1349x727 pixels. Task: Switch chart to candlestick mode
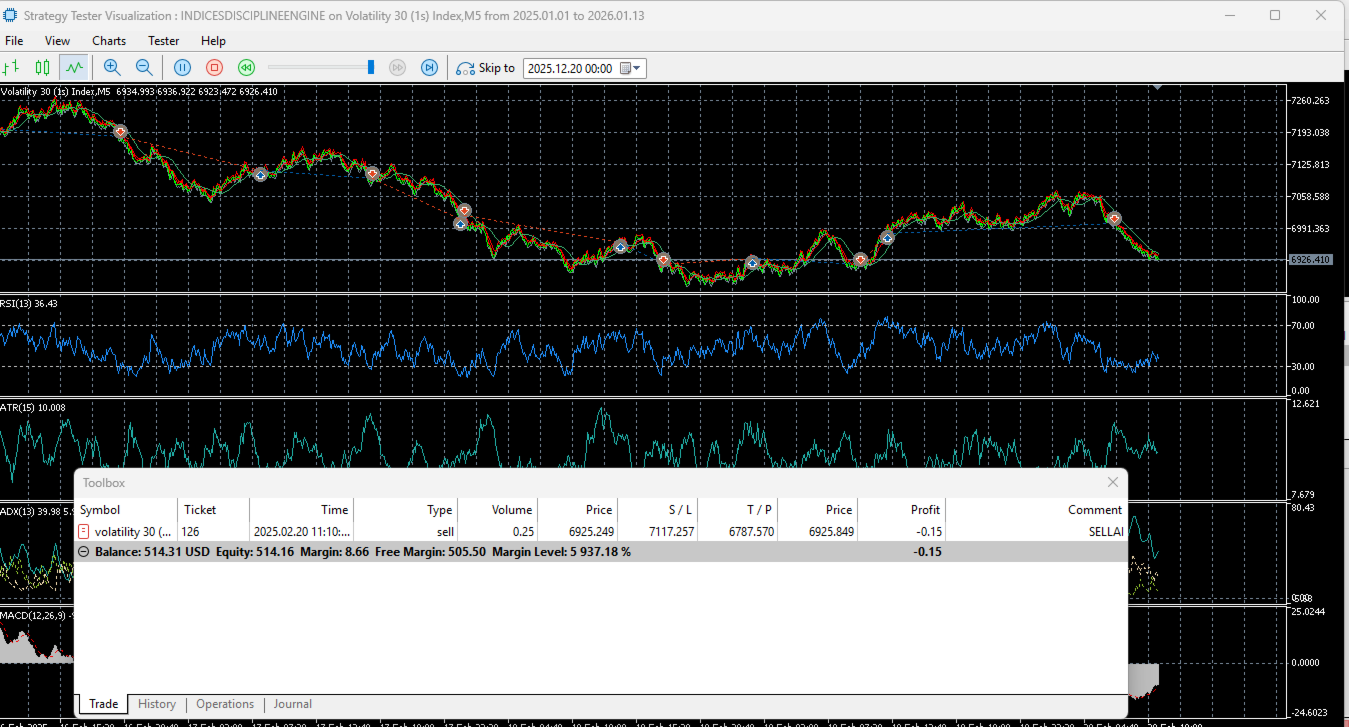(42, 68)
